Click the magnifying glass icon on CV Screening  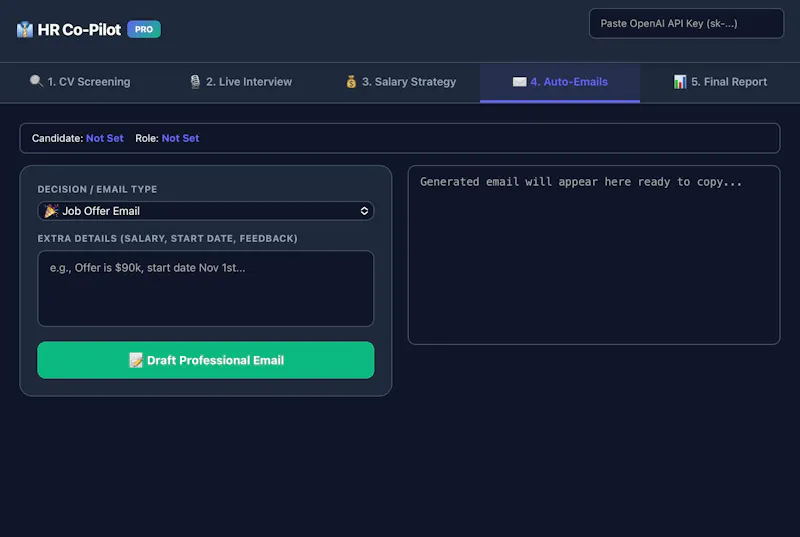[36, 81]
